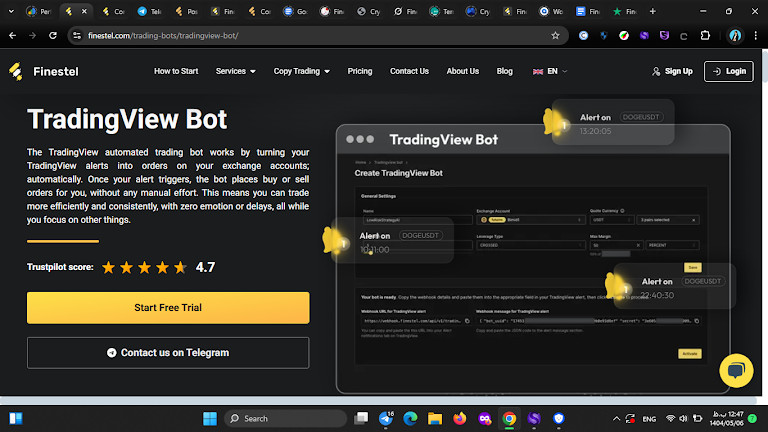This screenshot has height=432, width=768.
Task: Click the Name field in bot preview
Action: [417, 220]
